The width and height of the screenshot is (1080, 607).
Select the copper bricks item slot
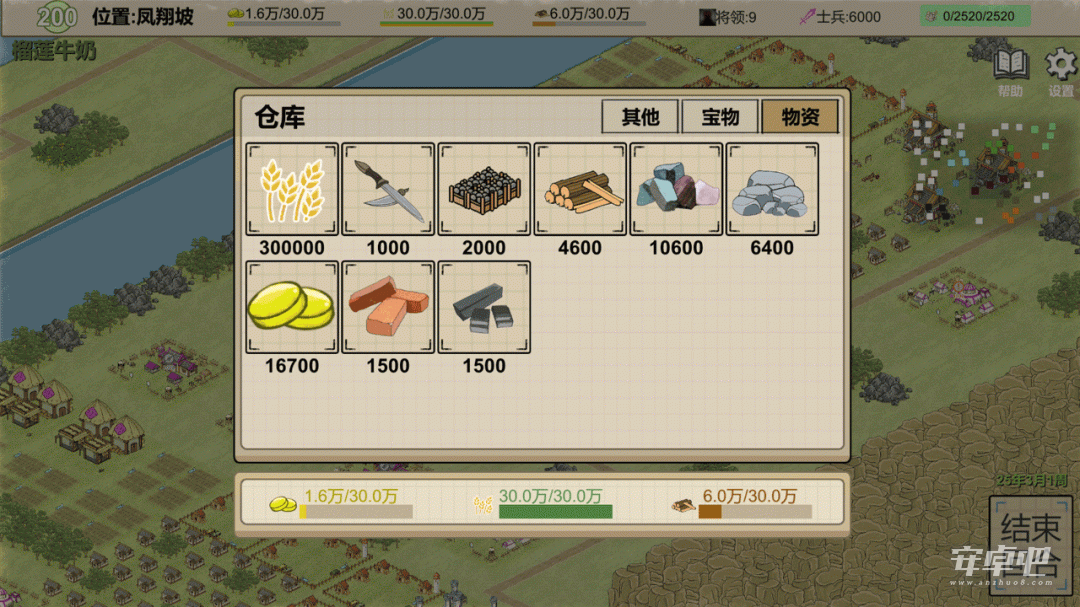pos(388,307)
